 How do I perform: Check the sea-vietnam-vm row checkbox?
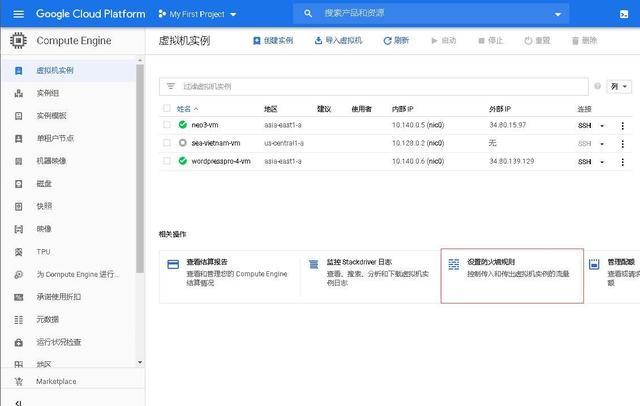(167, 143)
